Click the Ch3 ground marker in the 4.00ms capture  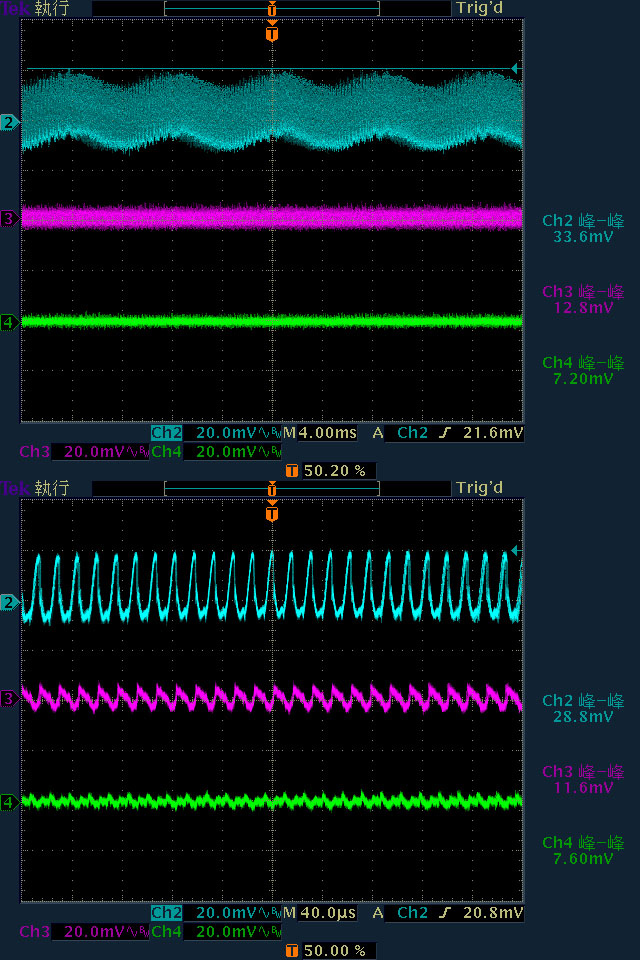pyautogui.click(x=9, y=218)
